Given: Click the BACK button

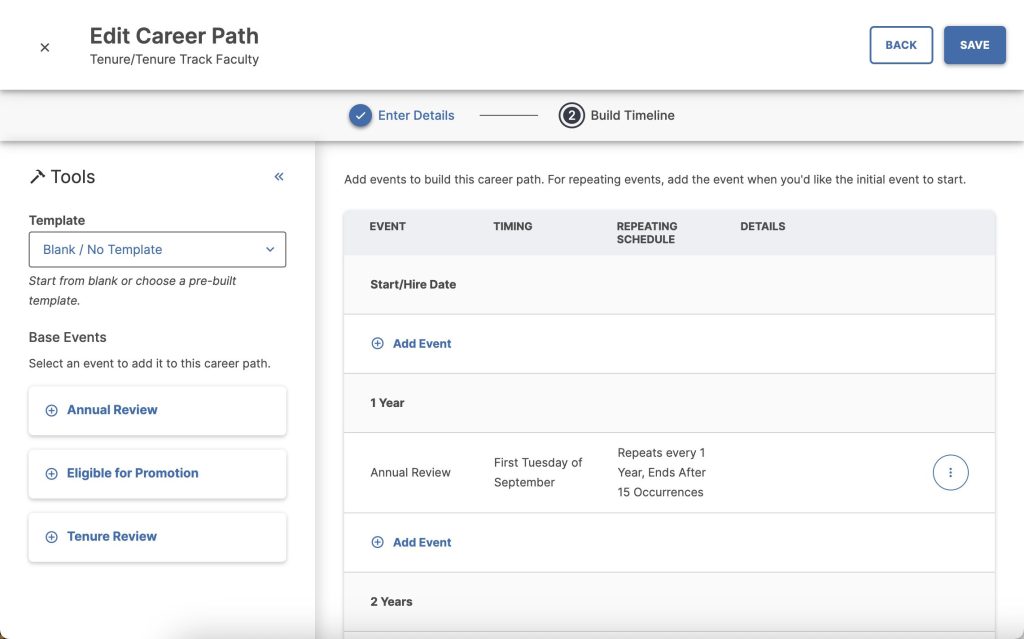Looking at the screenshot, I should 901,45.
